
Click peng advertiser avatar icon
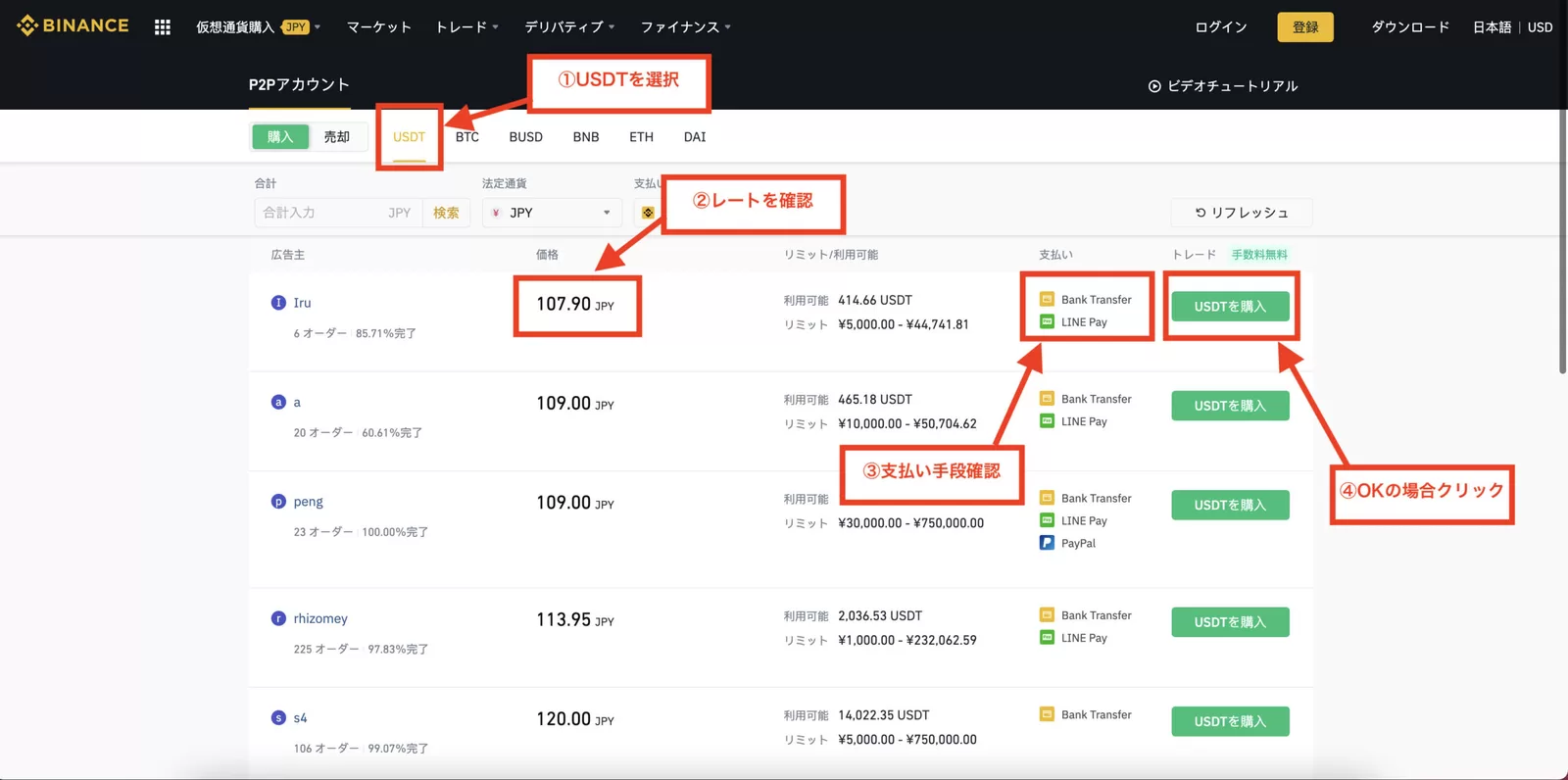[278, 502]
